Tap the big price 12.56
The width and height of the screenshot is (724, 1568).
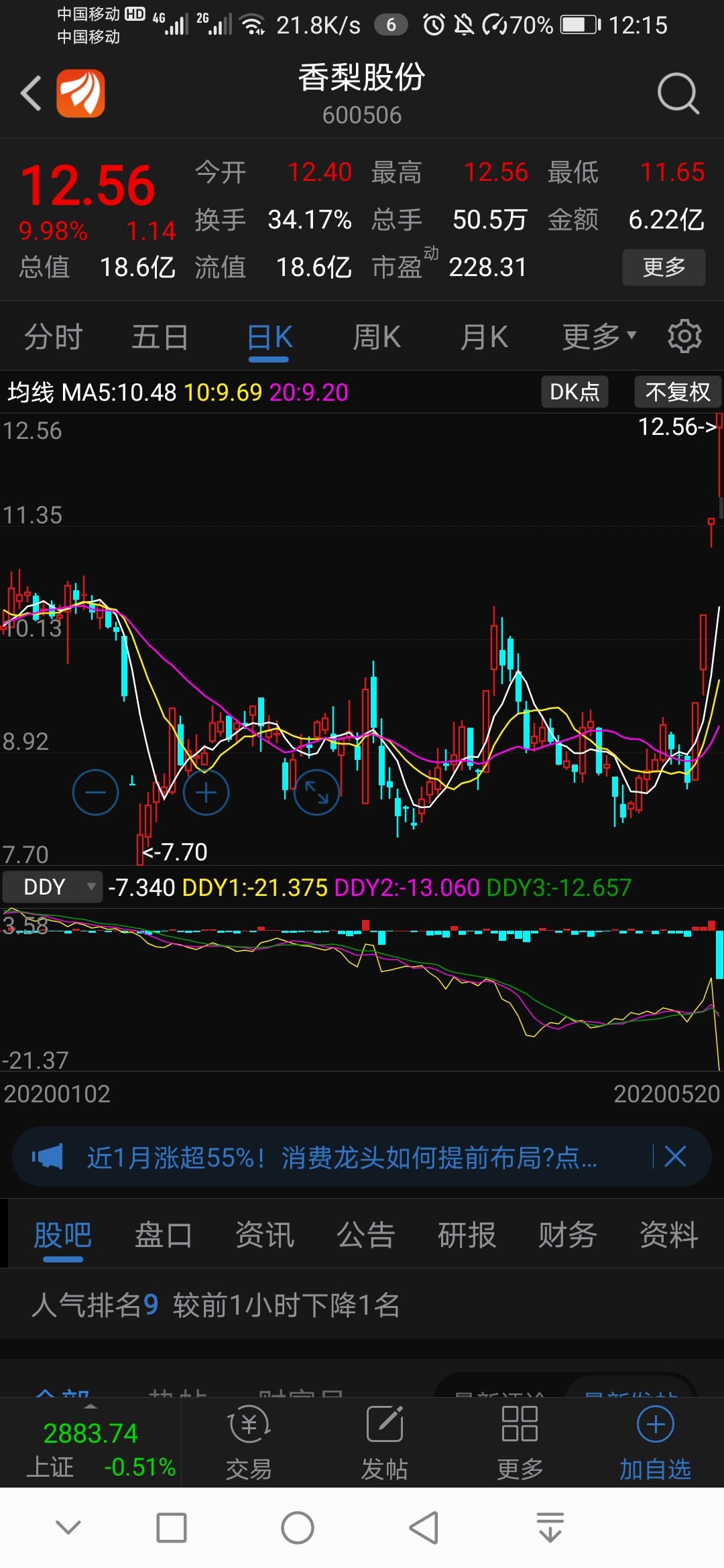click(x=88, y=186)
